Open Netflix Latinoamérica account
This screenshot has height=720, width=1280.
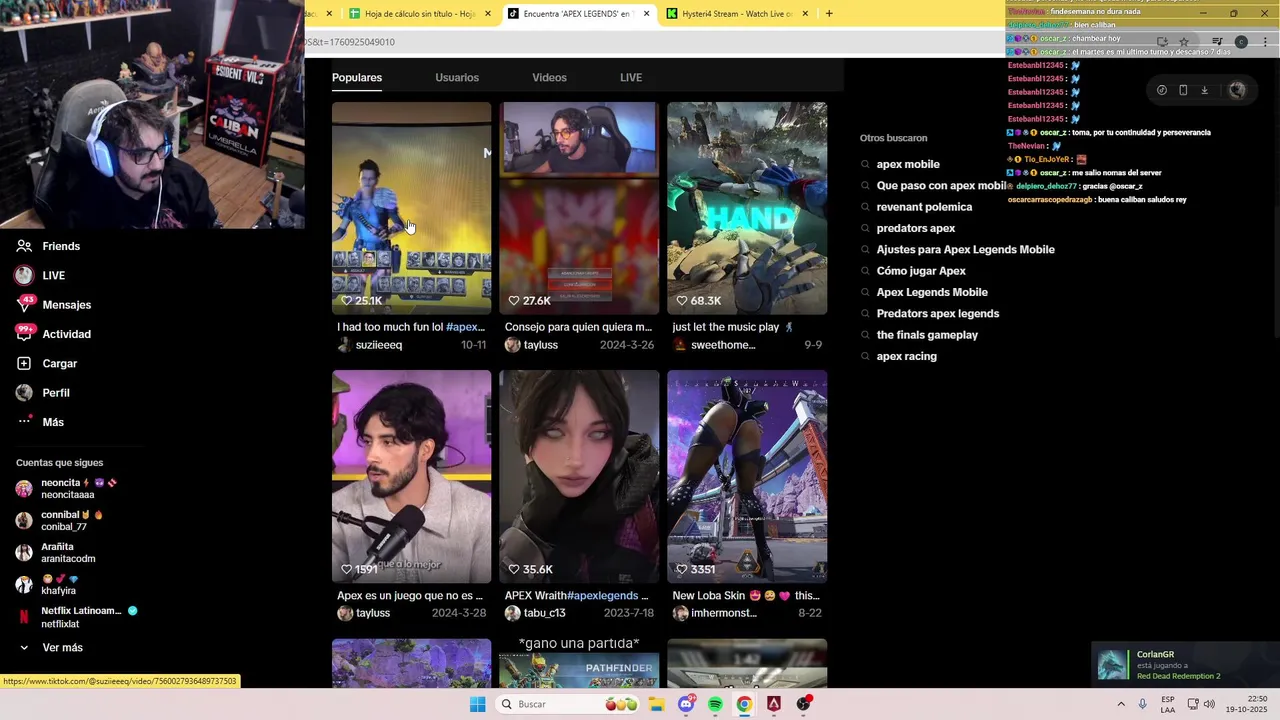pos(76,617)
